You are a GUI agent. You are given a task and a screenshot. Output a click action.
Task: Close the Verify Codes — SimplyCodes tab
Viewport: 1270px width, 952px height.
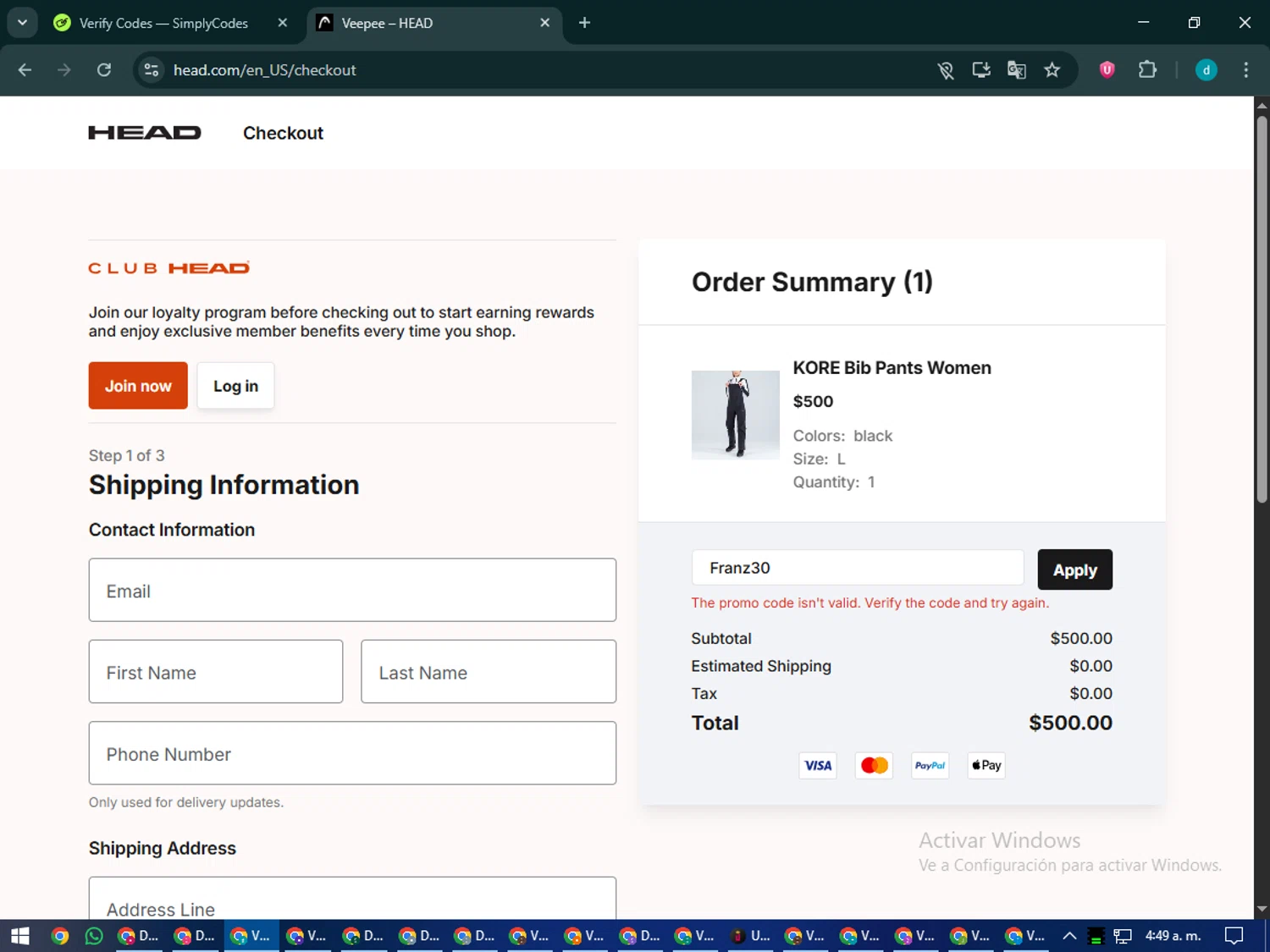283,23
